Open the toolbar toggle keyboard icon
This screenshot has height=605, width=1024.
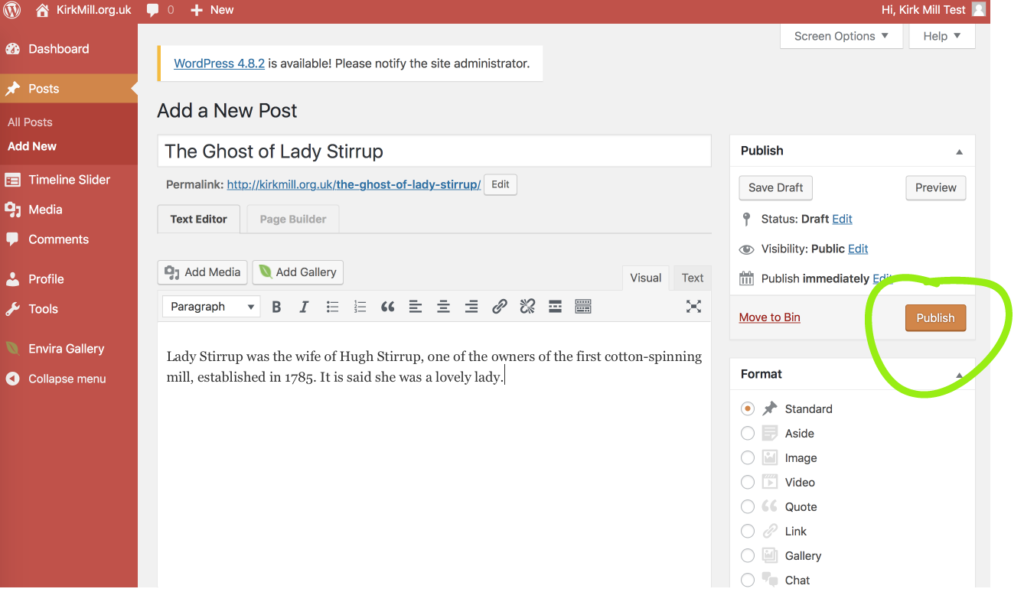[x=583, y=307]
